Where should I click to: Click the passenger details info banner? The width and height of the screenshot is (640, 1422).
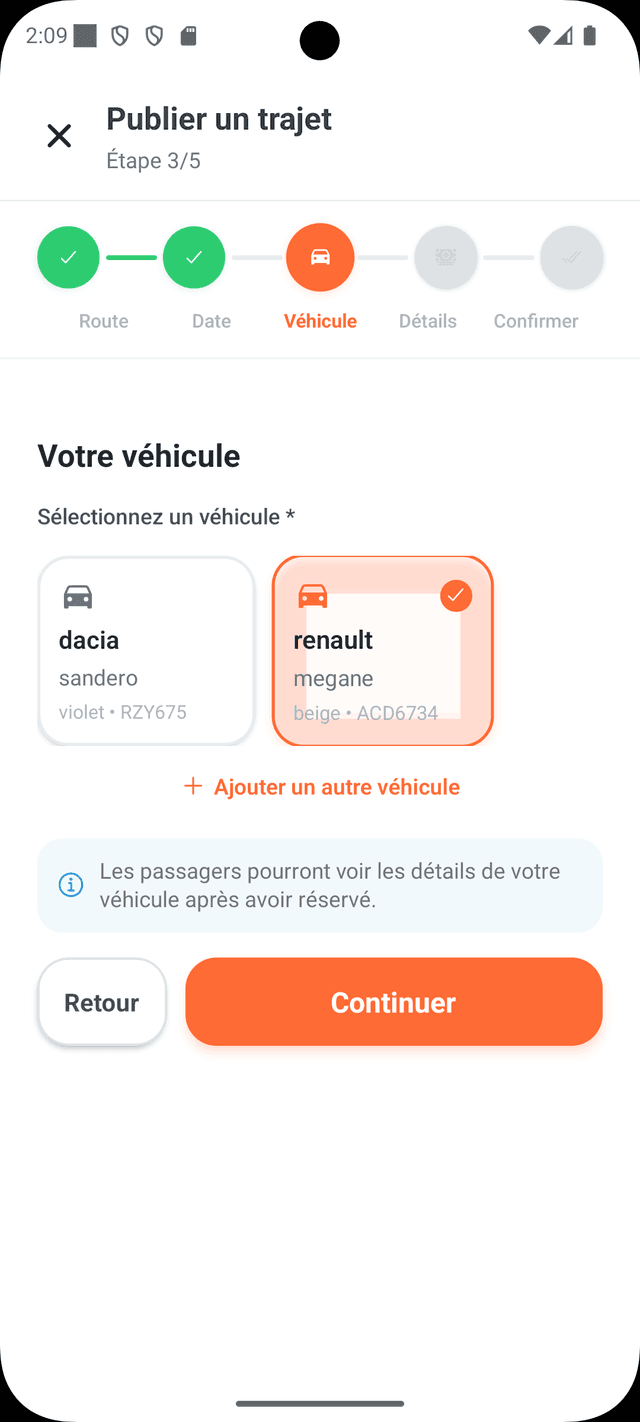(320, 884)
